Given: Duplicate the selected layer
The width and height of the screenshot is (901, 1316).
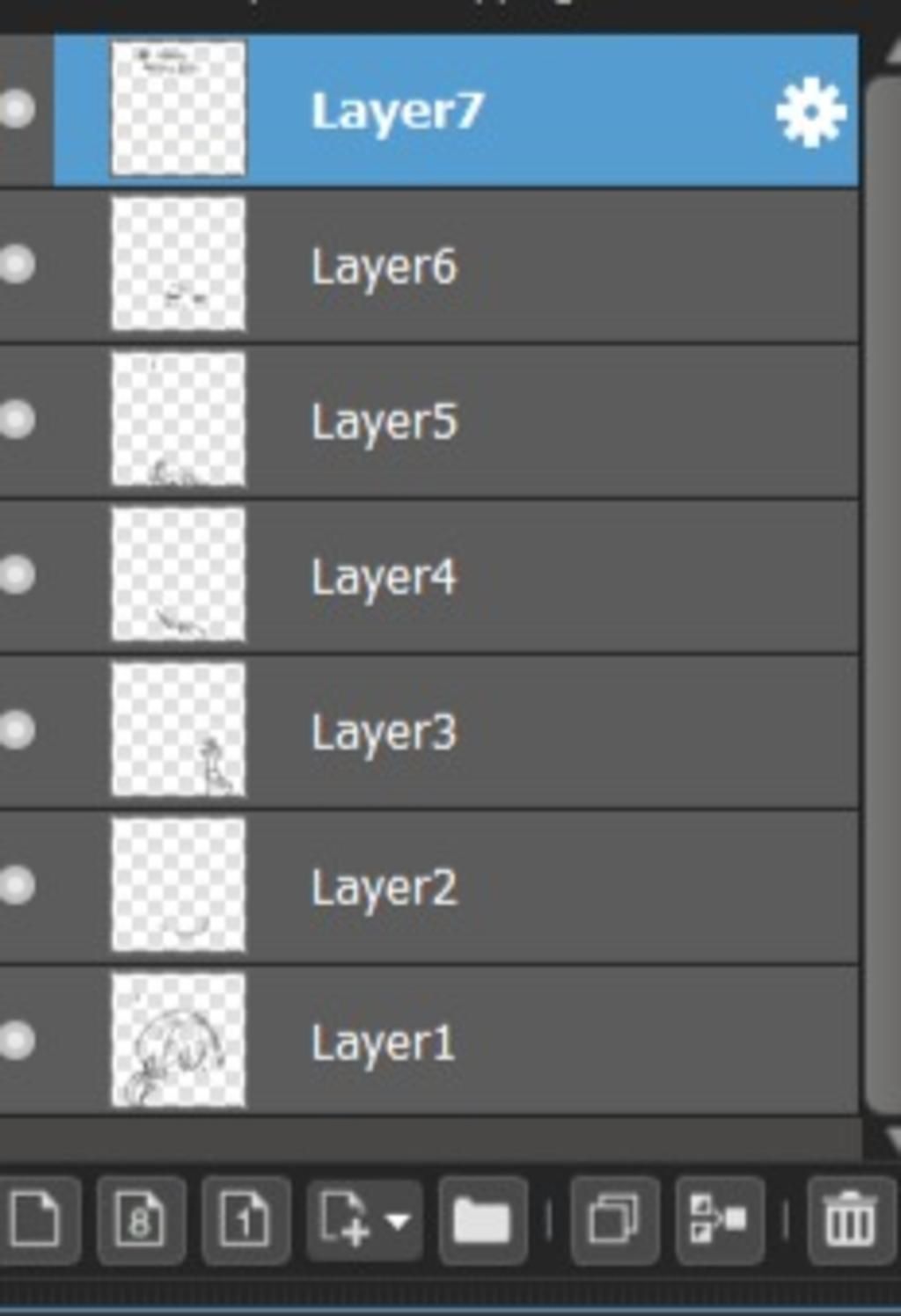Looking at the screenshot, I should pyautogui.click(x=614, y=1219).
